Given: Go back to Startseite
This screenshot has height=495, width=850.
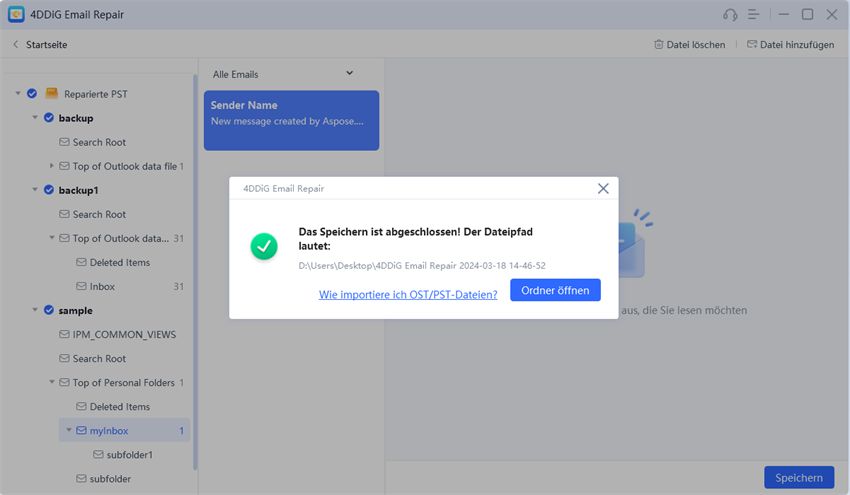Looking at the screenshot, I should [47, 44].
